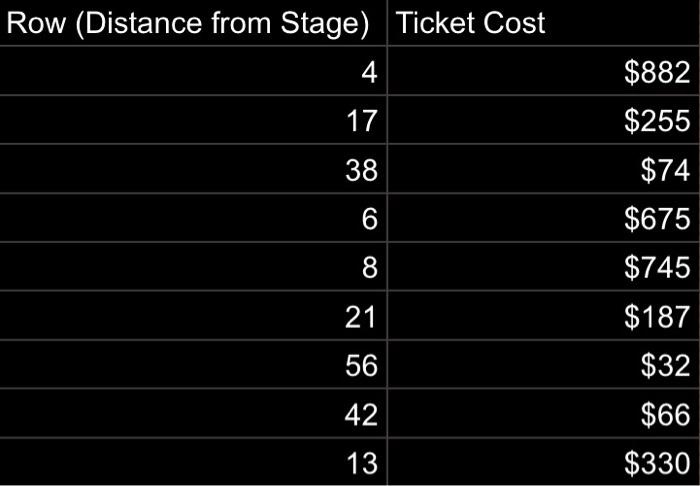Click the cell with row value 13

(x=193, y=461)
